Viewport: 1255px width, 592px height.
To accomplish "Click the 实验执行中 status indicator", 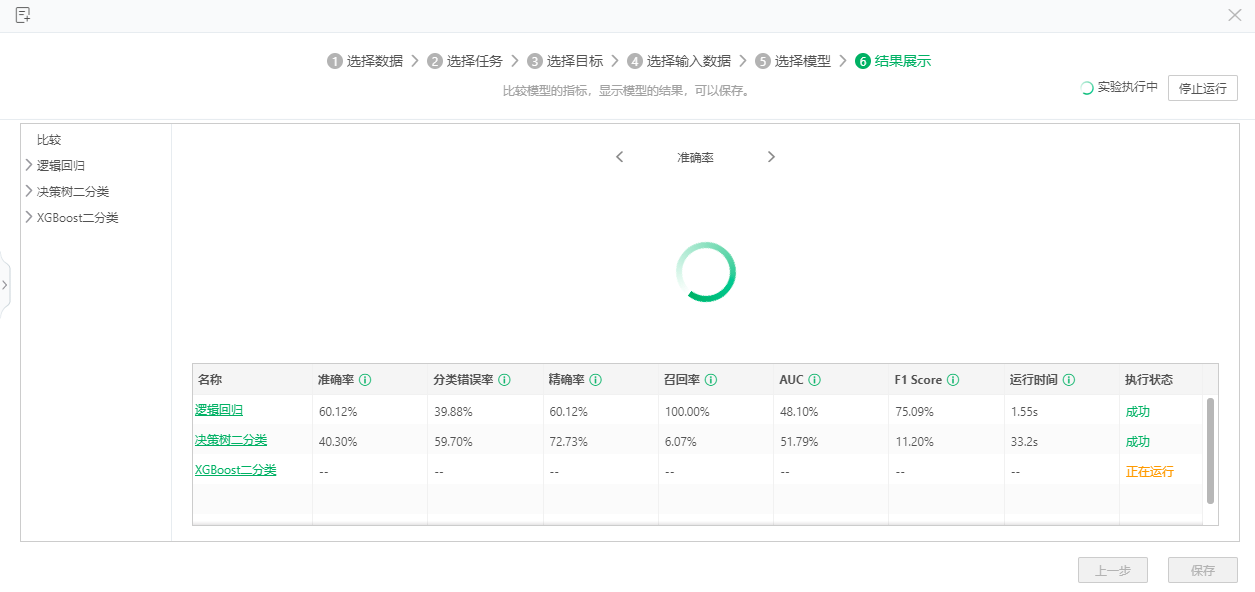I will [1119, 87].
